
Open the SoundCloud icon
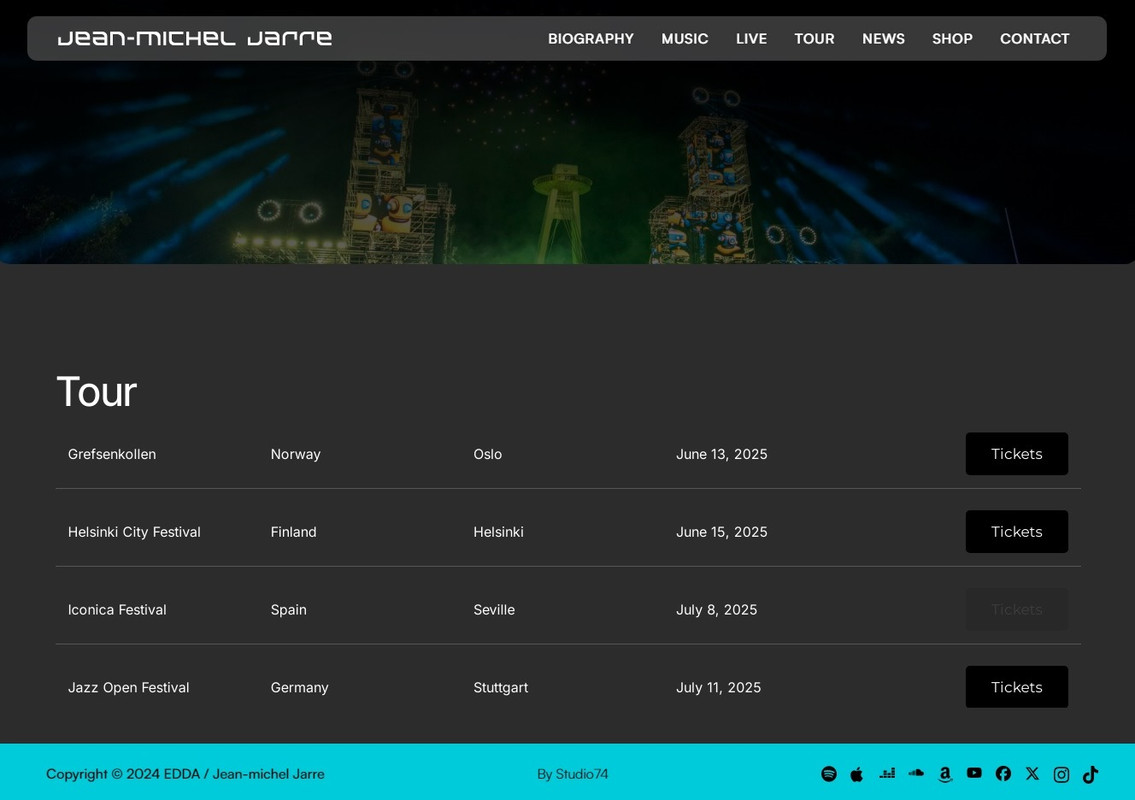[x=916, y=772]
